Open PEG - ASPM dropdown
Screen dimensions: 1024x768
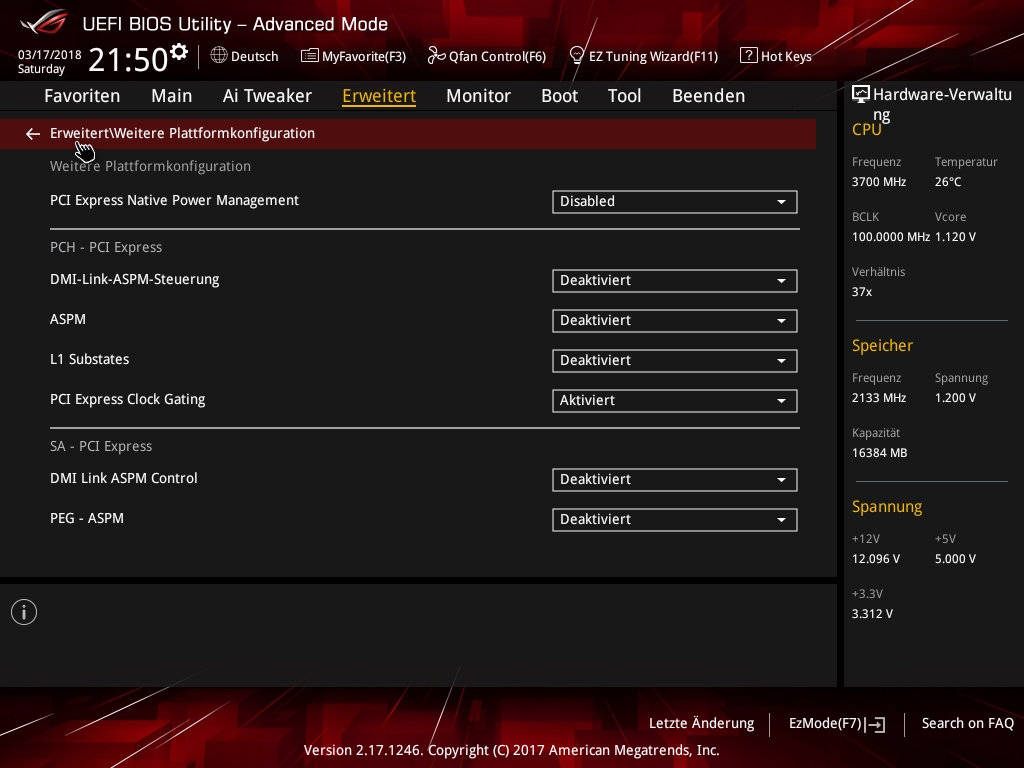[675, 520]
